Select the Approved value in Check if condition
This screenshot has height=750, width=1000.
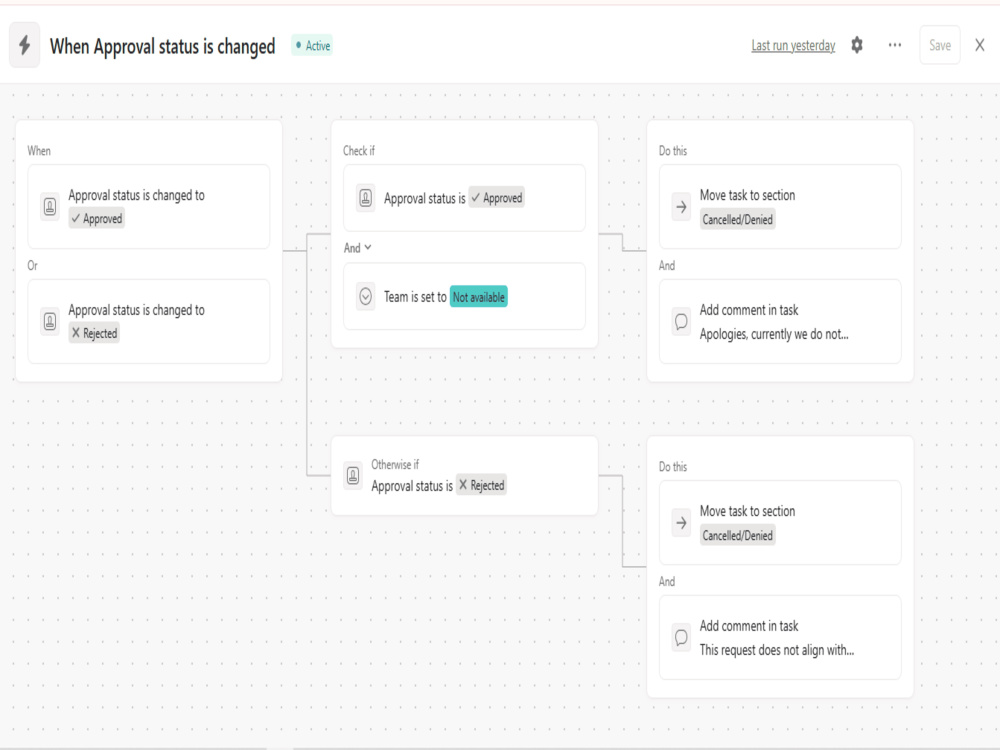pyautogui.click(x=496, y=198)
